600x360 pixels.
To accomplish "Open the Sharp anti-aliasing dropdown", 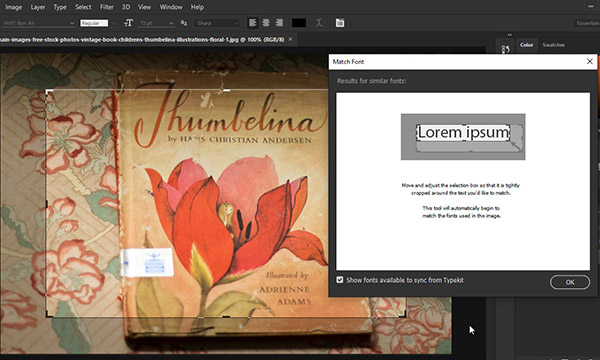I will coord(217,23).
